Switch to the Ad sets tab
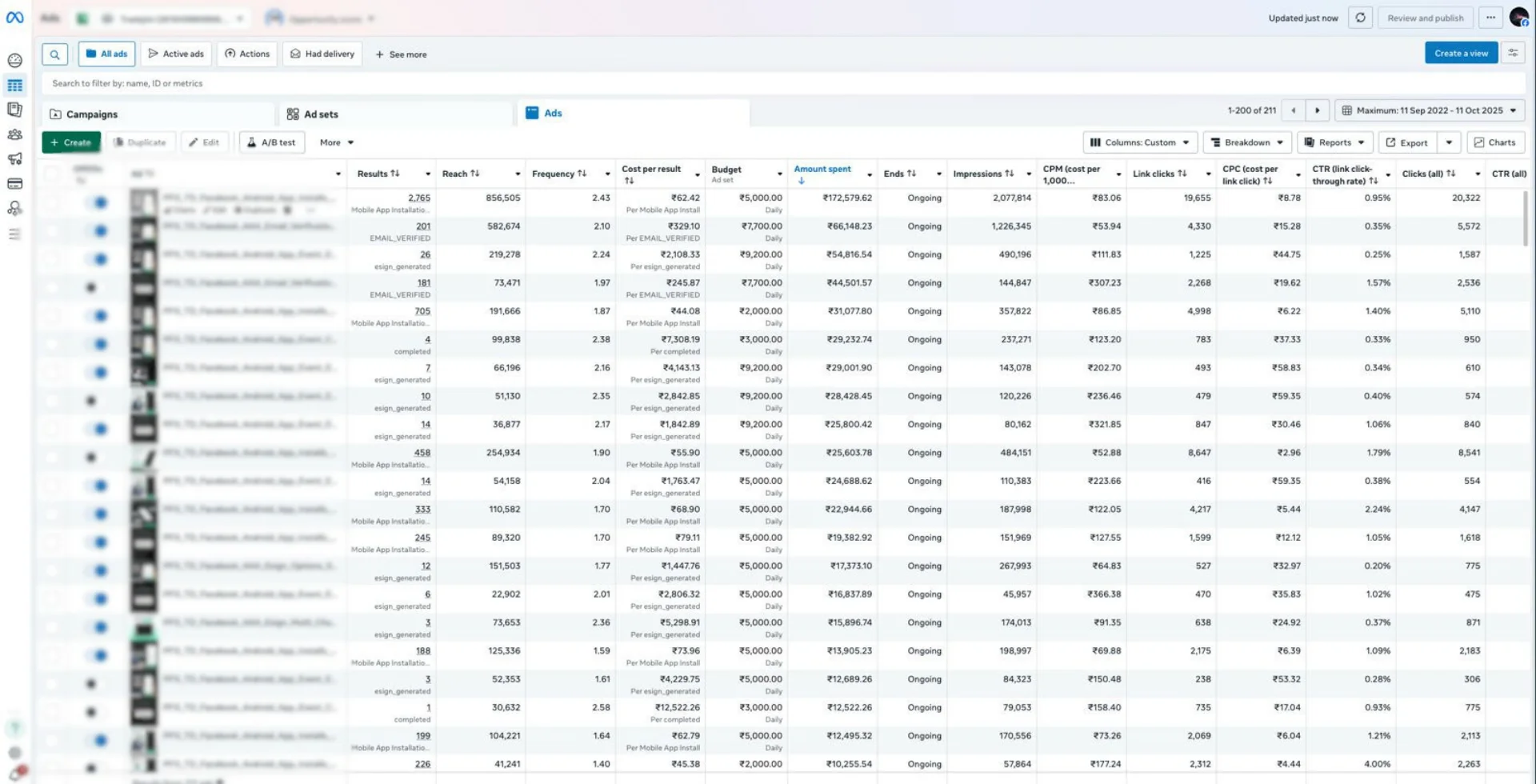 321,114
